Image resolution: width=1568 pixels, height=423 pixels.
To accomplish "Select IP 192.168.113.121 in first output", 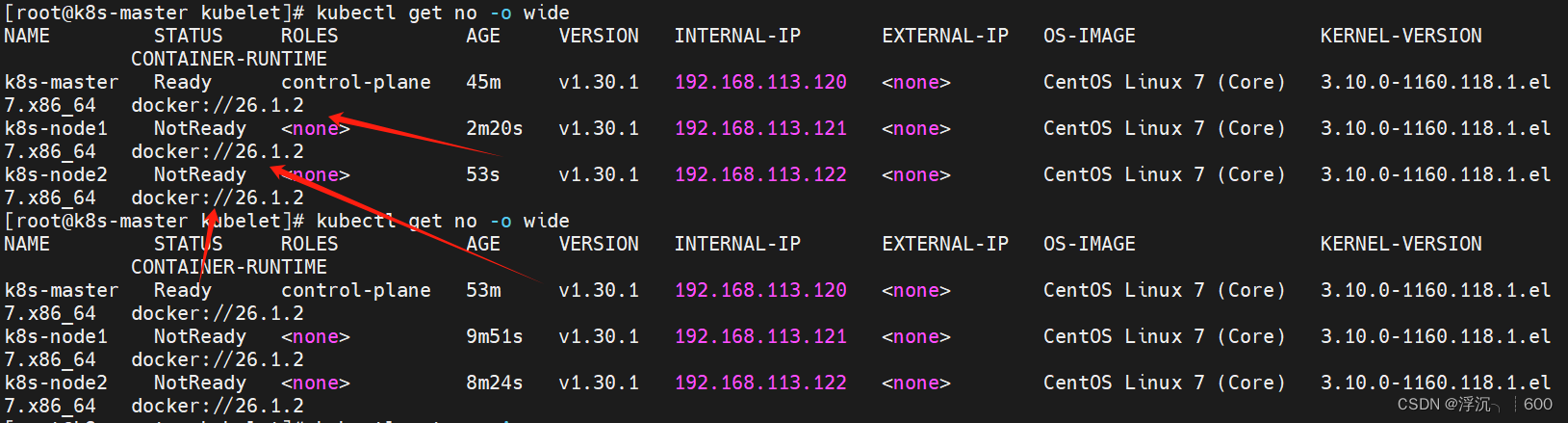I will point(760,128).
